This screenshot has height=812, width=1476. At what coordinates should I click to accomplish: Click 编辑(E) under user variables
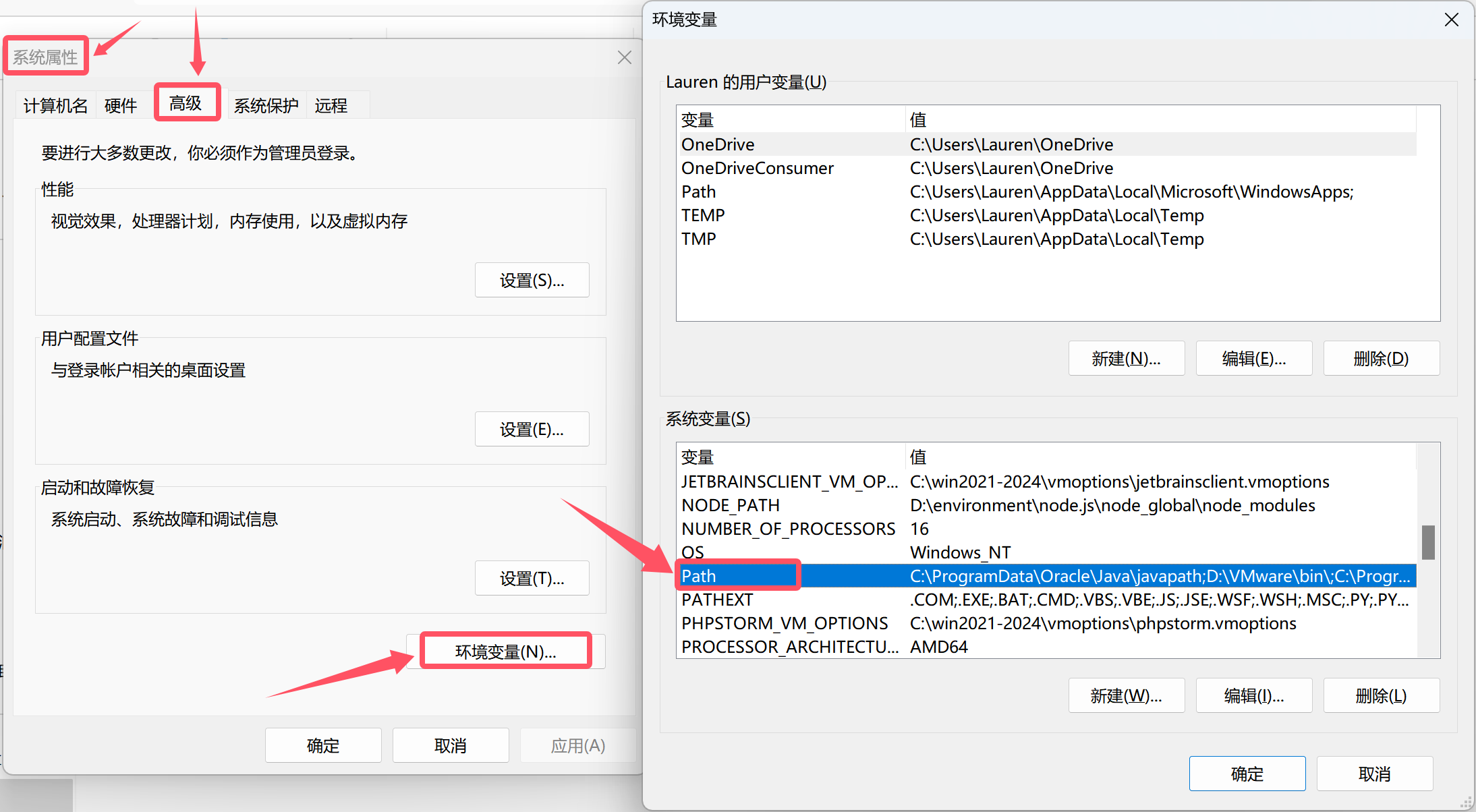pyautogui.click(x=1253, y=358)
